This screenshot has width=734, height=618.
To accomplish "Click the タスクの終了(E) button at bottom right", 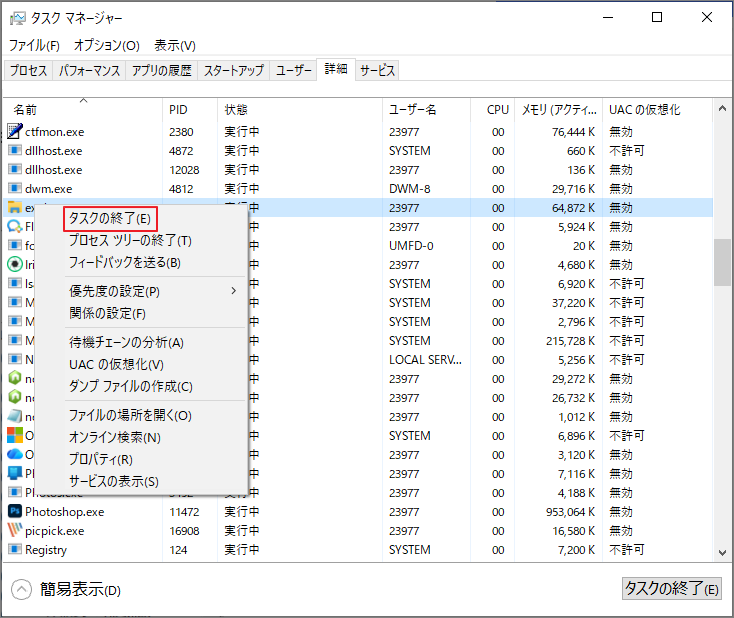I will pos(672,589).
